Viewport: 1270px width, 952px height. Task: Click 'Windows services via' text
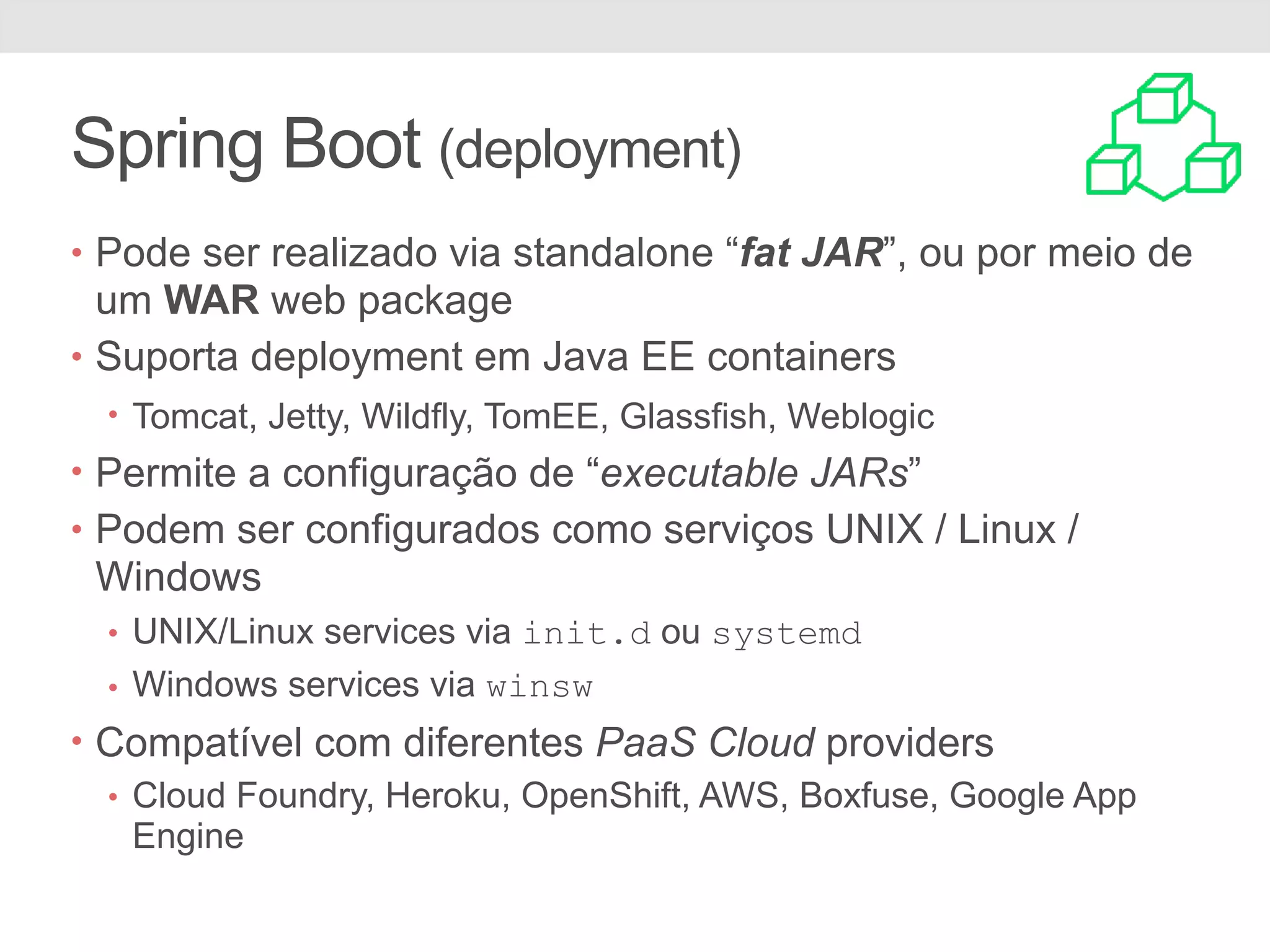[304, 685]
